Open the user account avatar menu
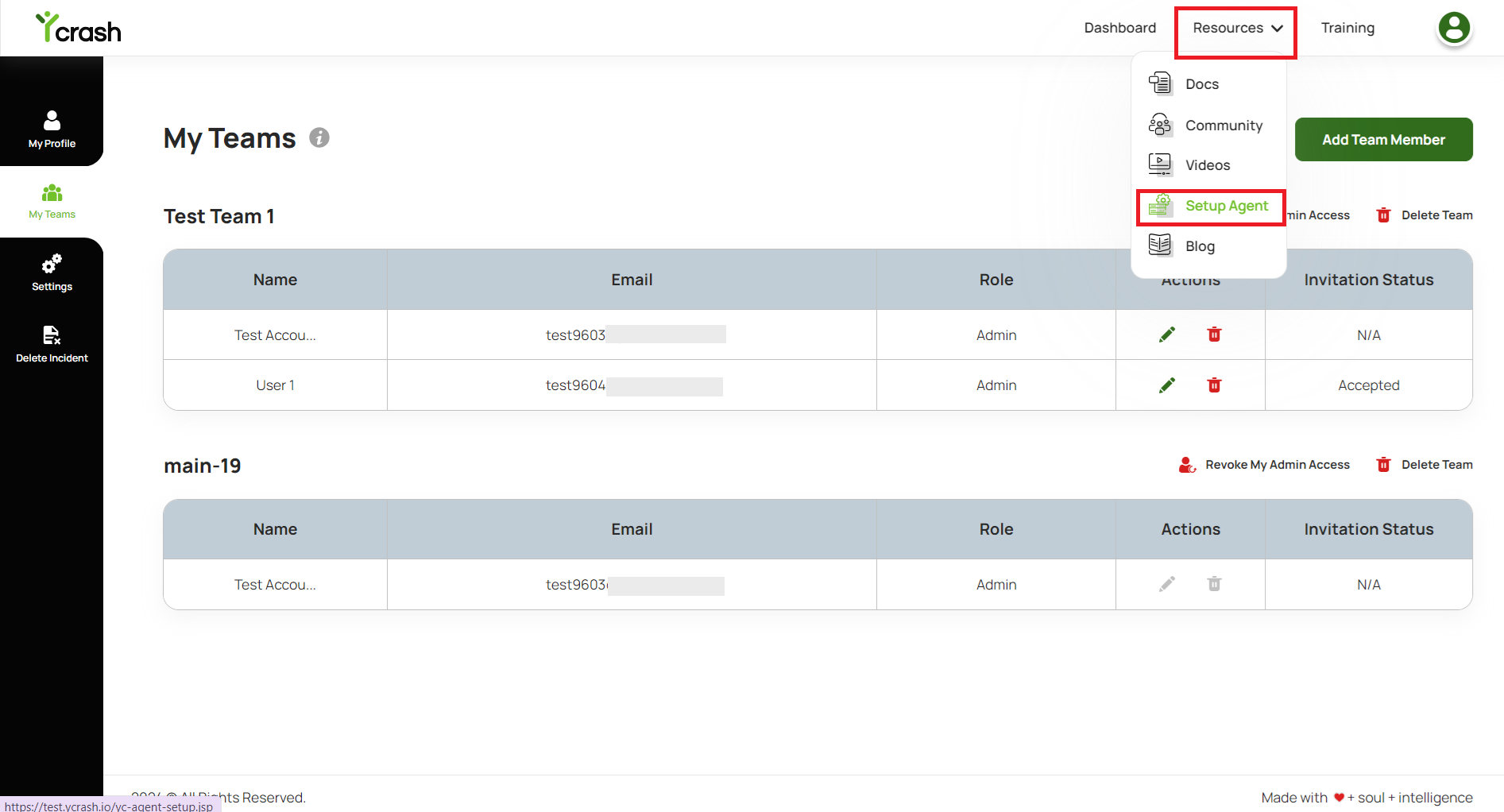This screenshot has width=1504, height=812. click(x=1454, y=28)
